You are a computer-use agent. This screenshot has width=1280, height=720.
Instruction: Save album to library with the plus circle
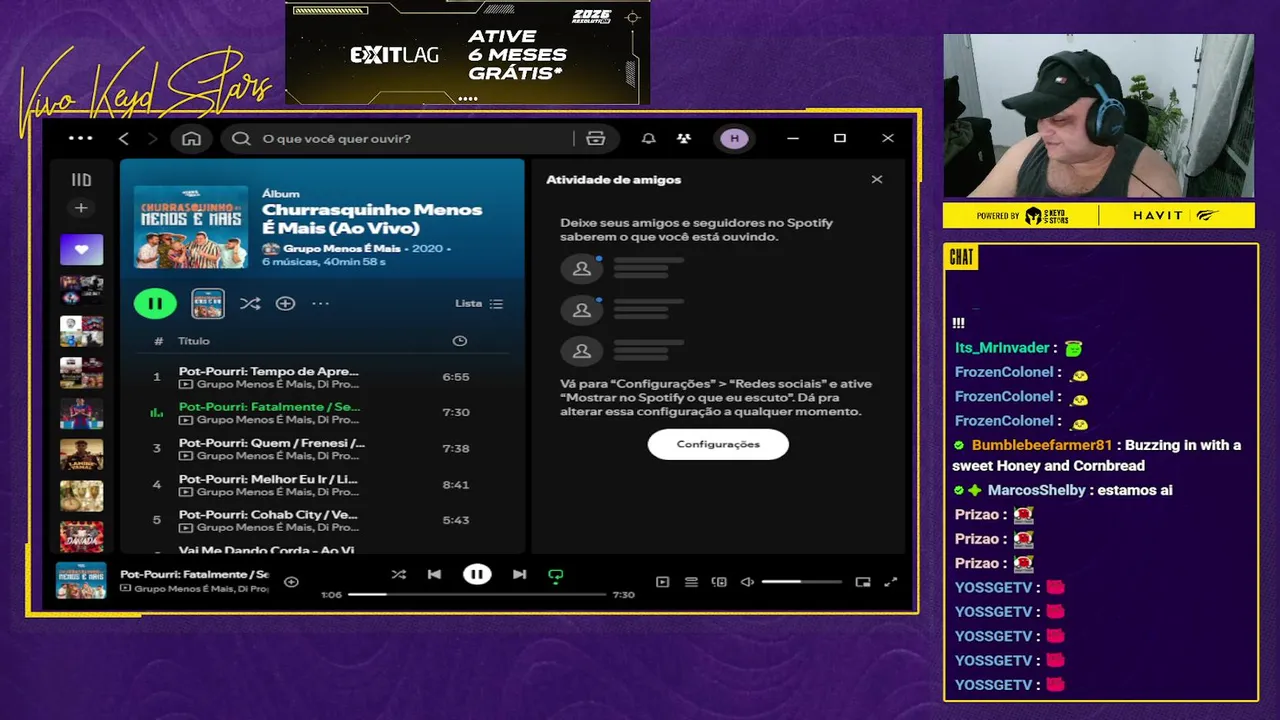(285, 303)
